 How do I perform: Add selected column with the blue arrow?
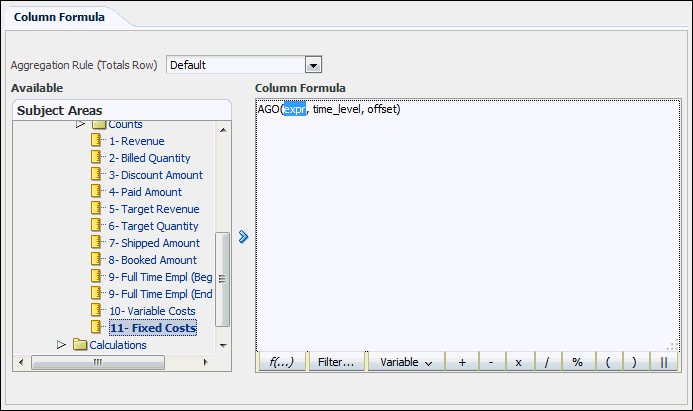tap(243, 236)
